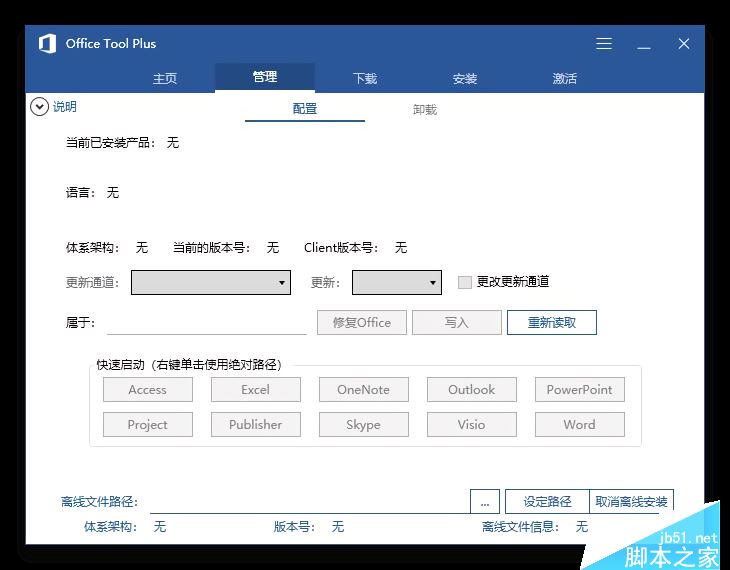The image size is (730, 570).
Task: Minimize the Office Tool Plus window
Action: [x=644, y=48]
